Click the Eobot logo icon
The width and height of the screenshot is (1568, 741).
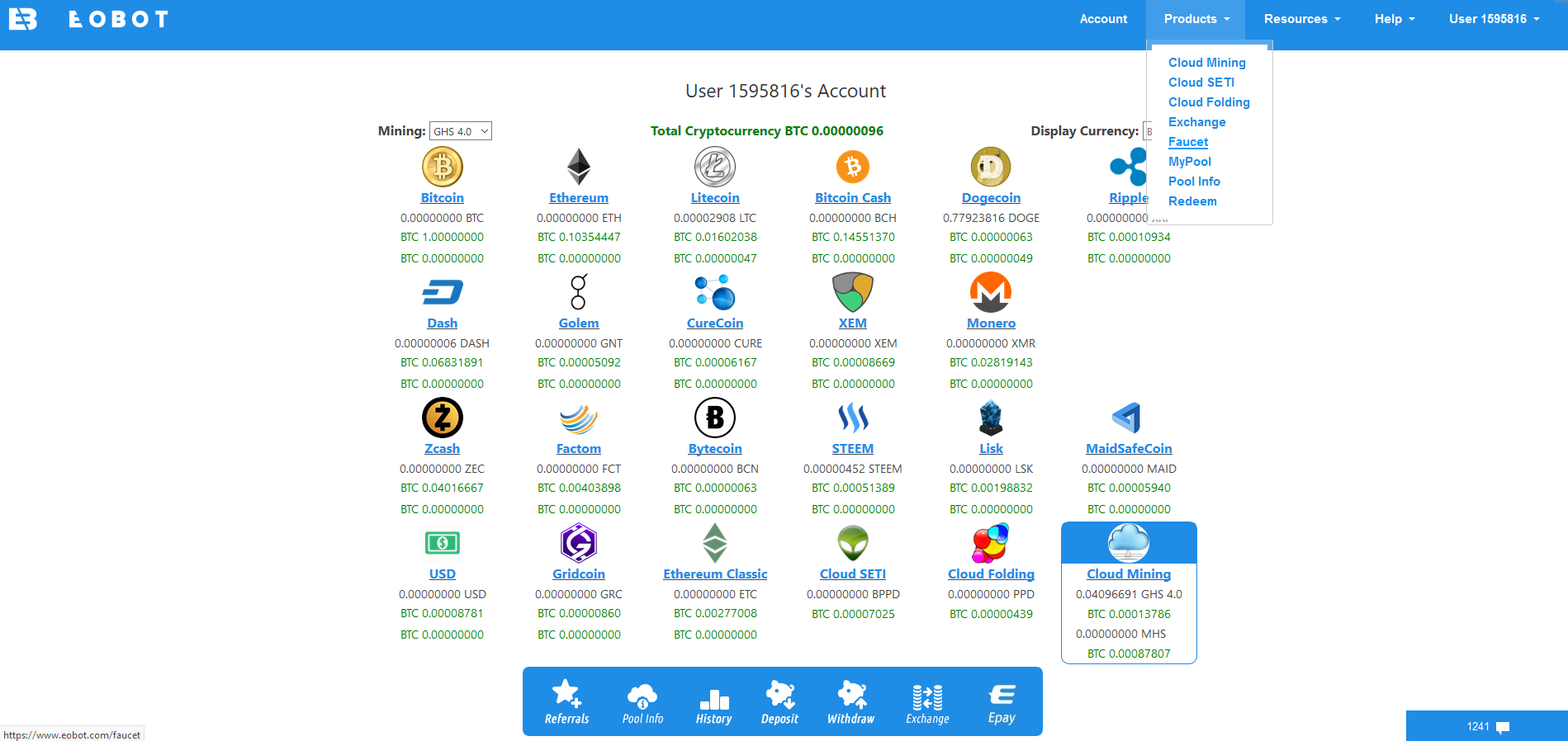tap(23, 19)
